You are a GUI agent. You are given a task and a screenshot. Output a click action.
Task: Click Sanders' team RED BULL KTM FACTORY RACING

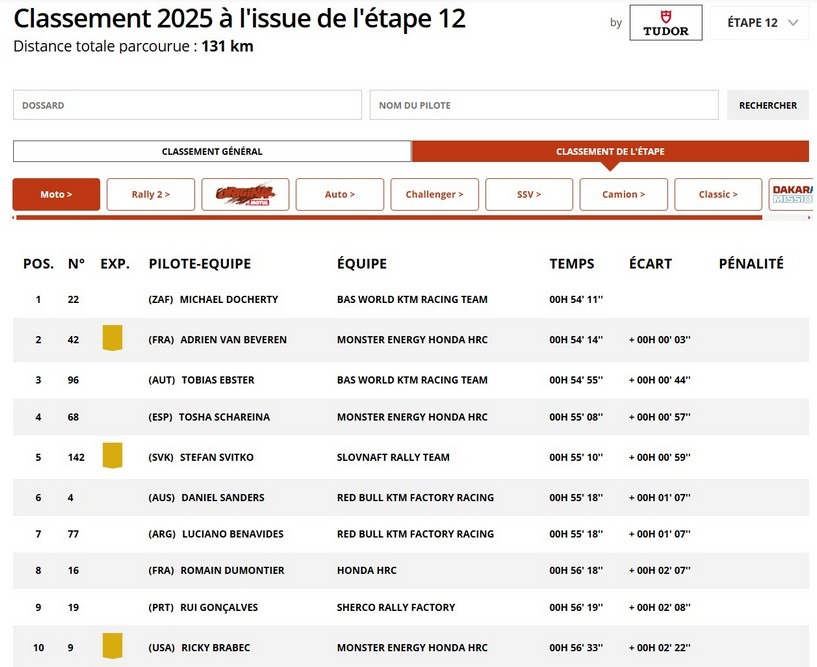click(x=415, y=498)
